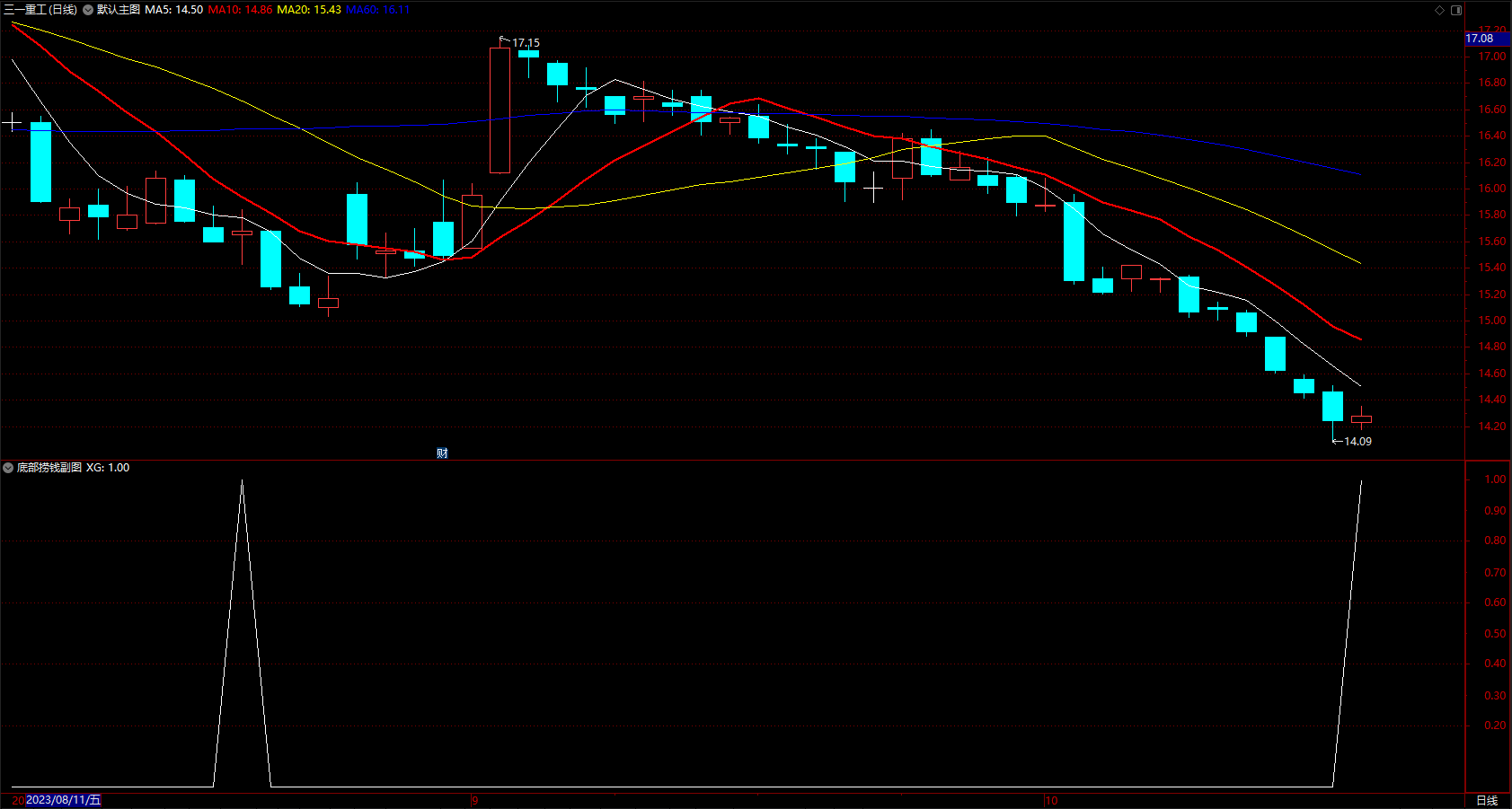Screen dimensions: 1512x809
Task: Click the 默认主图 main chart label
Action: [x=119, y=10]
